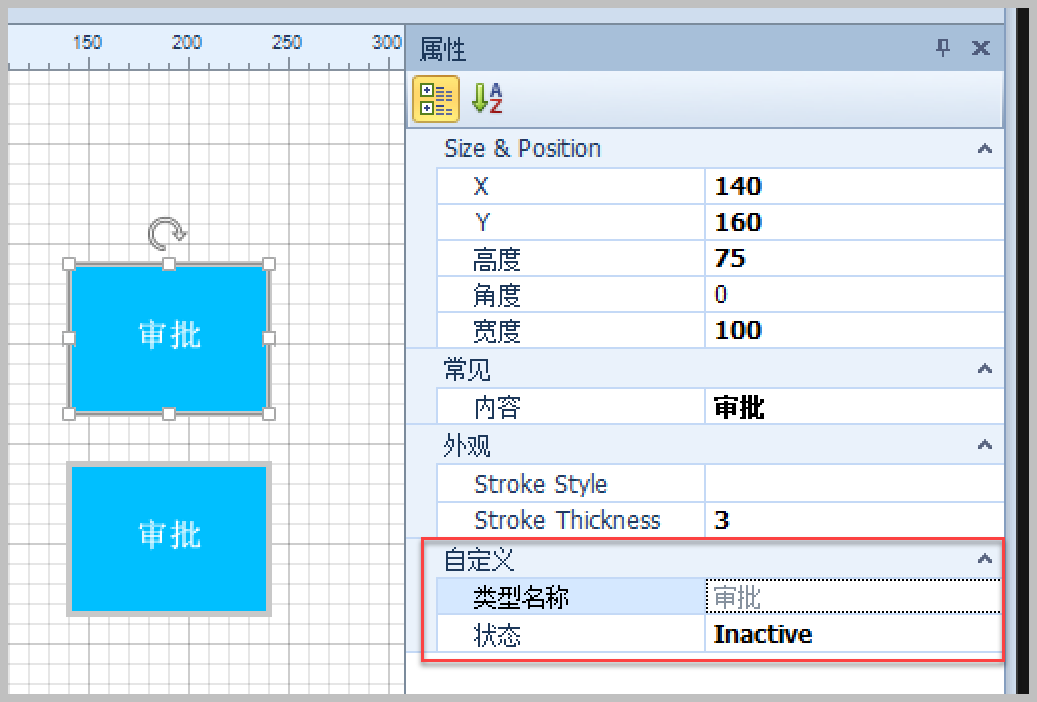1037x702 pixels.
Task: Click left-middle resize handle of selected shape
Action: 69,339
